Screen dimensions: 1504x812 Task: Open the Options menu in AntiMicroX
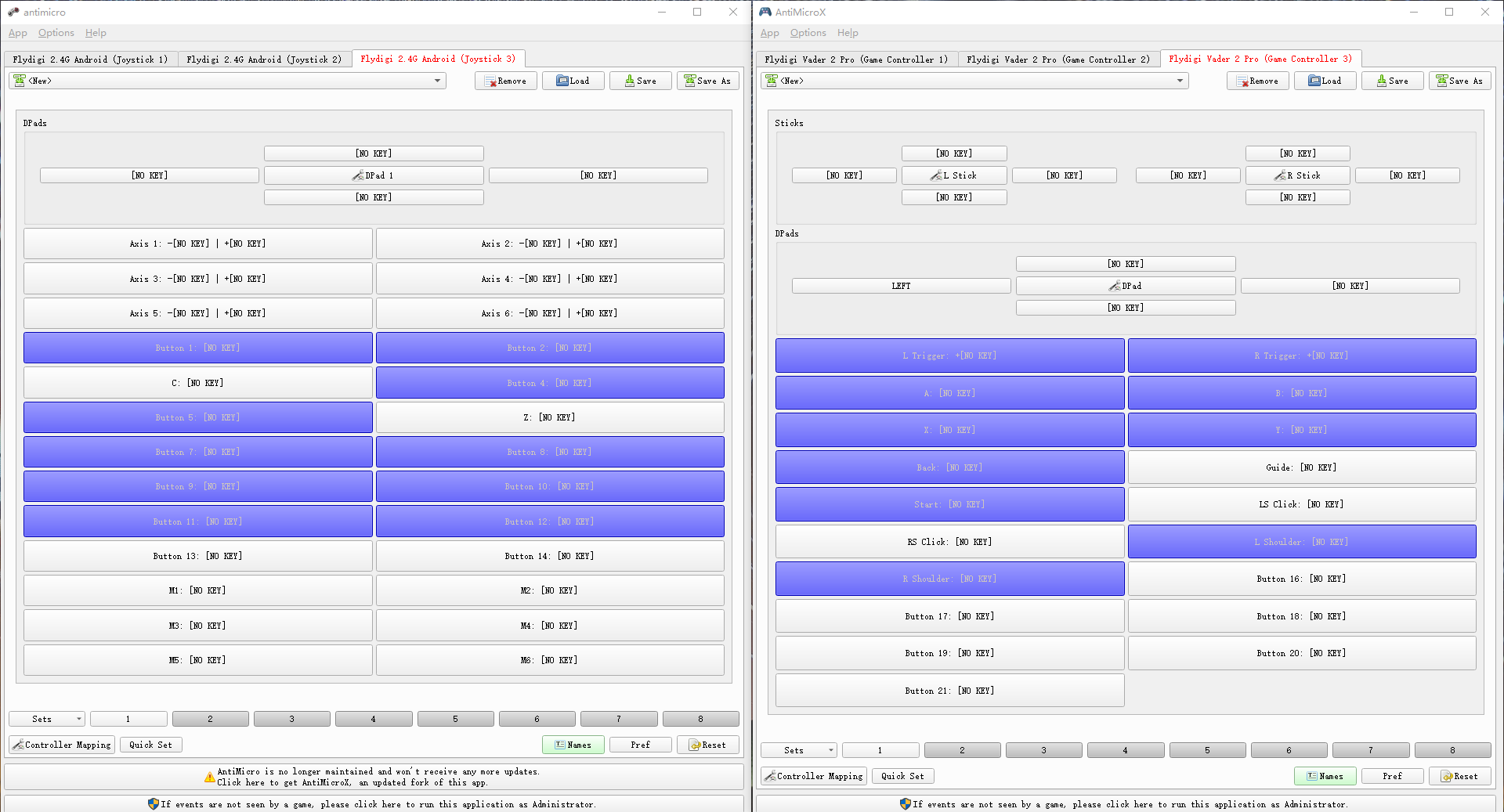(x=808, y=33)
